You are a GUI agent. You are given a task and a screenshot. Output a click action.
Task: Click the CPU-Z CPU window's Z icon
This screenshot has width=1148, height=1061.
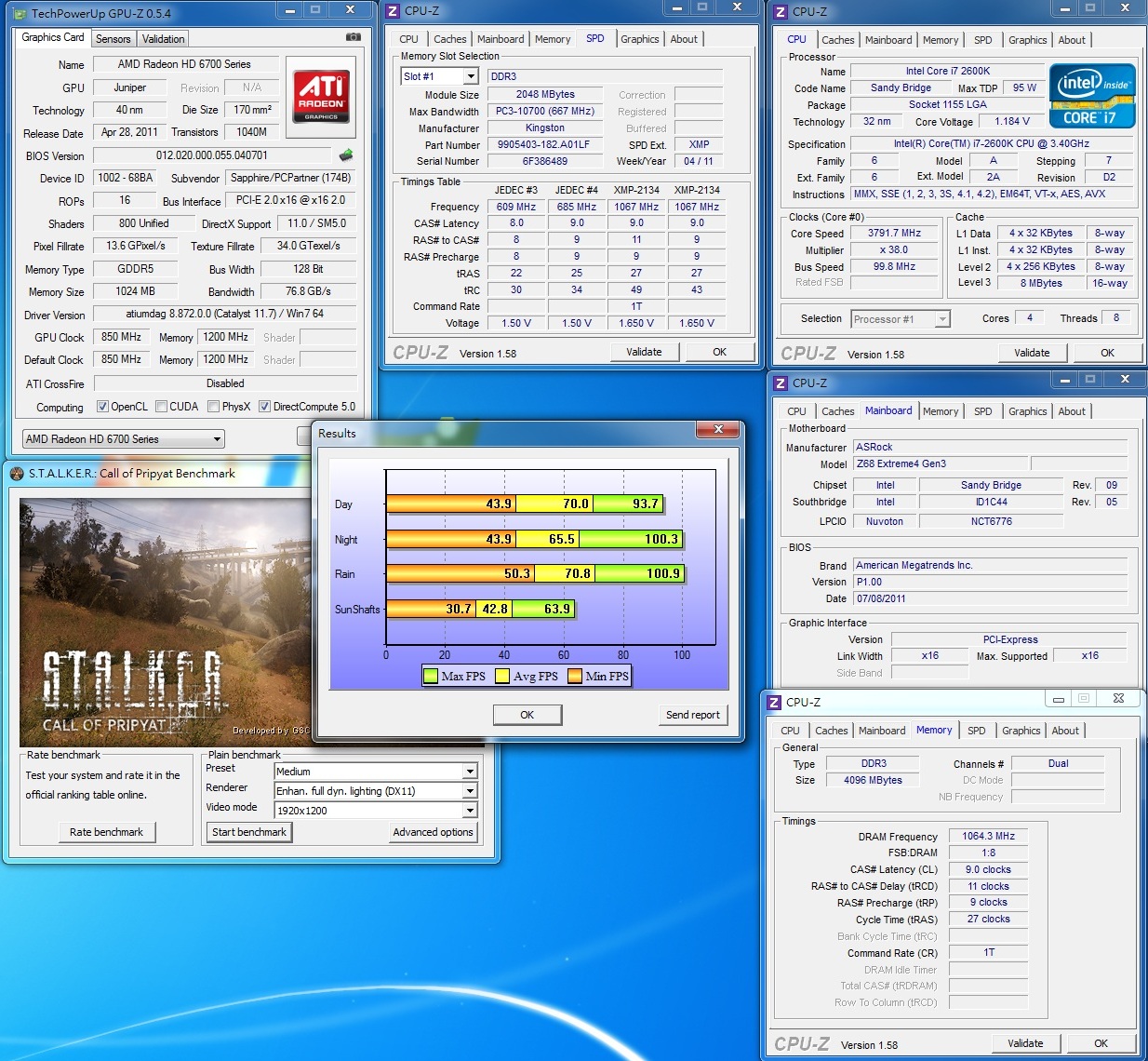click(x=781, y=12)
